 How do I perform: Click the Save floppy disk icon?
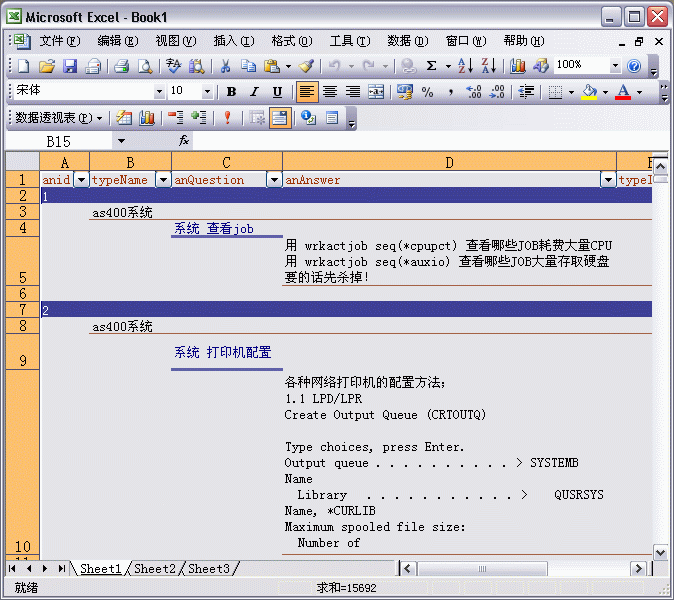click(x=70, y=66)
